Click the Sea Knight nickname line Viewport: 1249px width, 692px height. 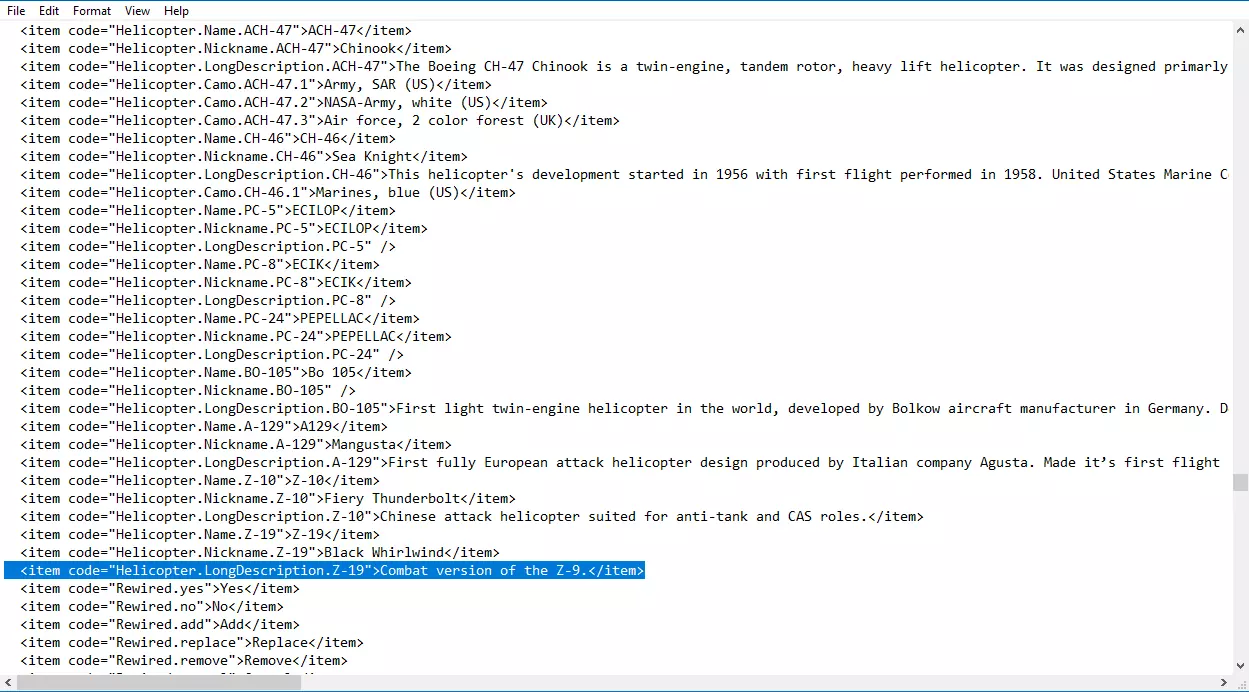click(x=244, y=157)
